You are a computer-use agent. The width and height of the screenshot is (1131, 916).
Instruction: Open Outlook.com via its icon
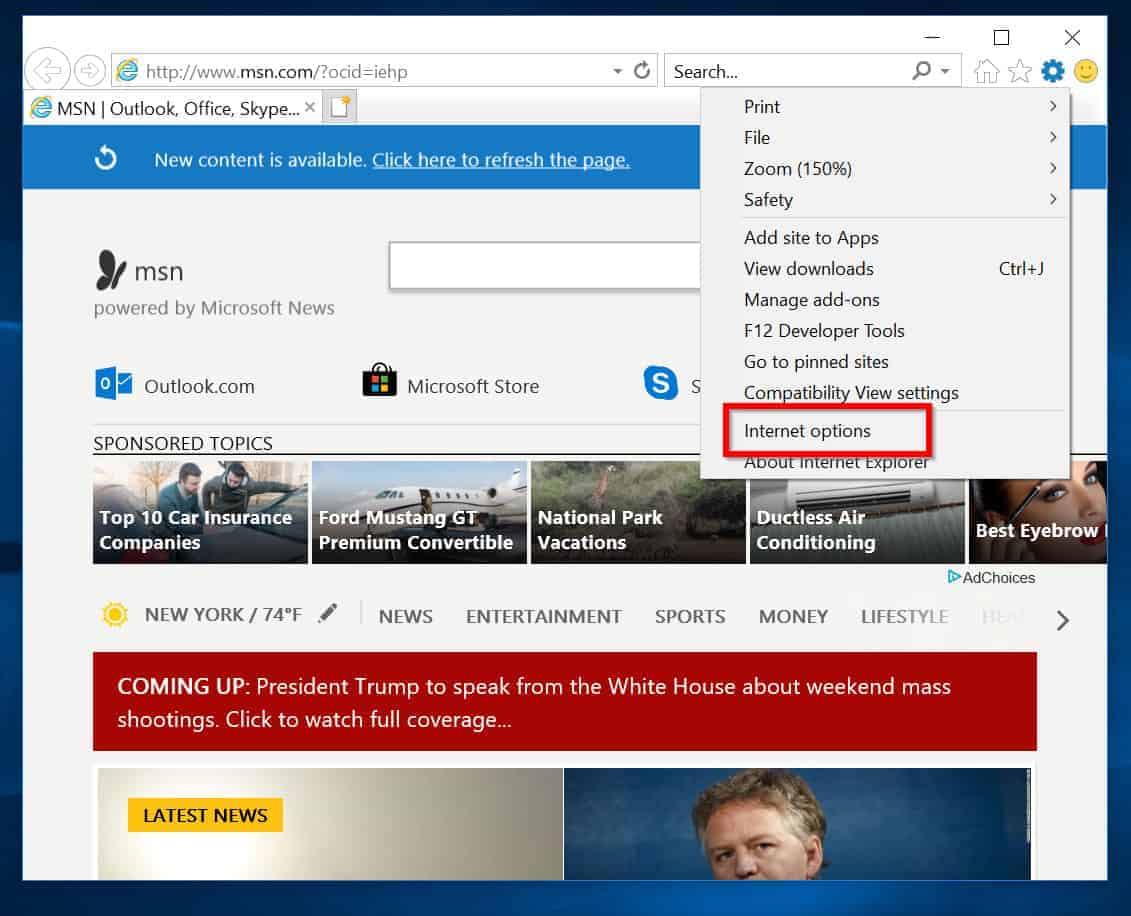tap(113, 383)
